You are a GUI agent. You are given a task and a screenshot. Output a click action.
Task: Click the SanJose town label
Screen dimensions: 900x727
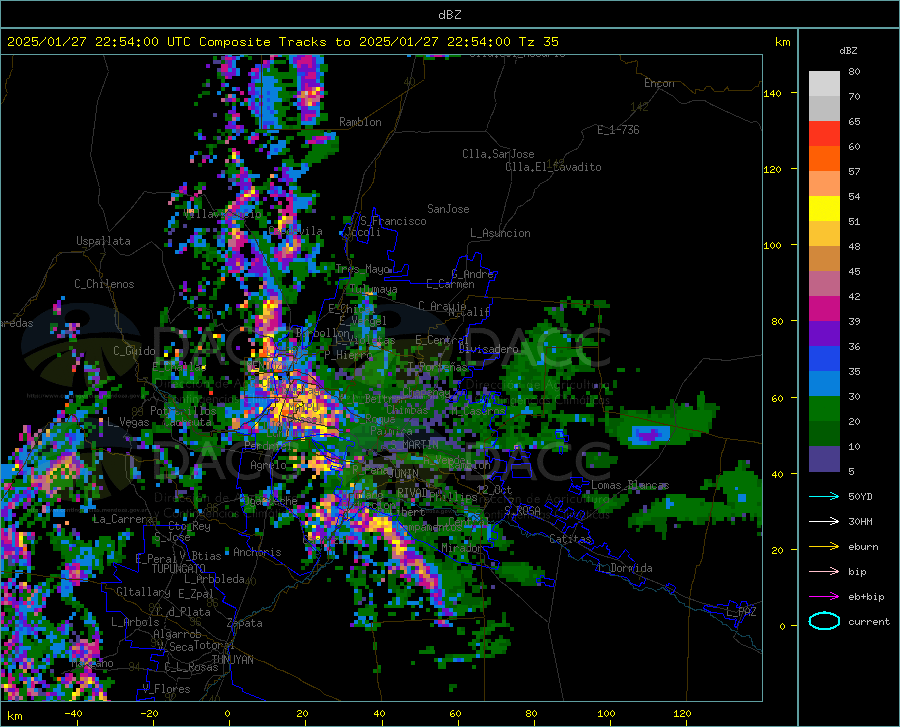pyautogui.click(x=448, y=209)
